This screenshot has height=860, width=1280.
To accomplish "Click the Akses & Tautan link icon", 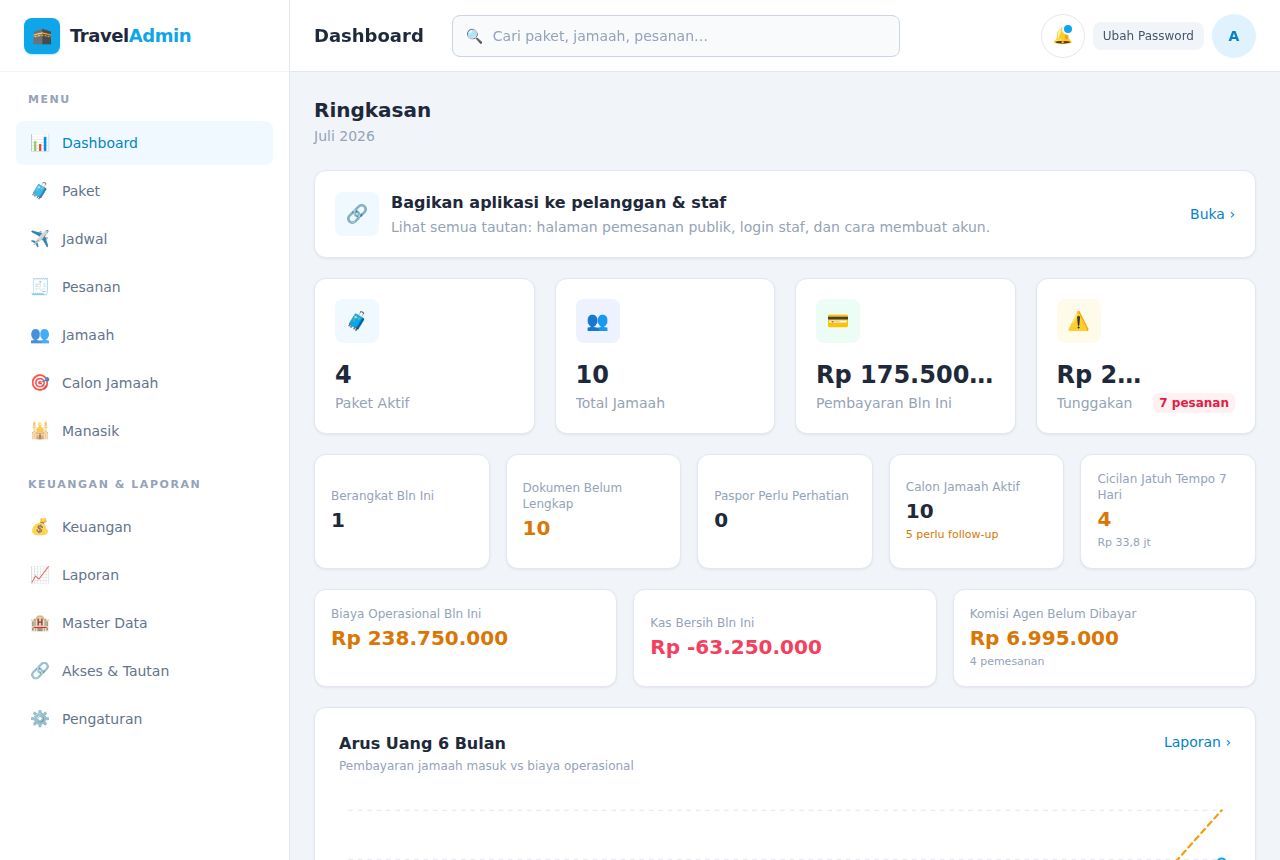I will point(40,671).
